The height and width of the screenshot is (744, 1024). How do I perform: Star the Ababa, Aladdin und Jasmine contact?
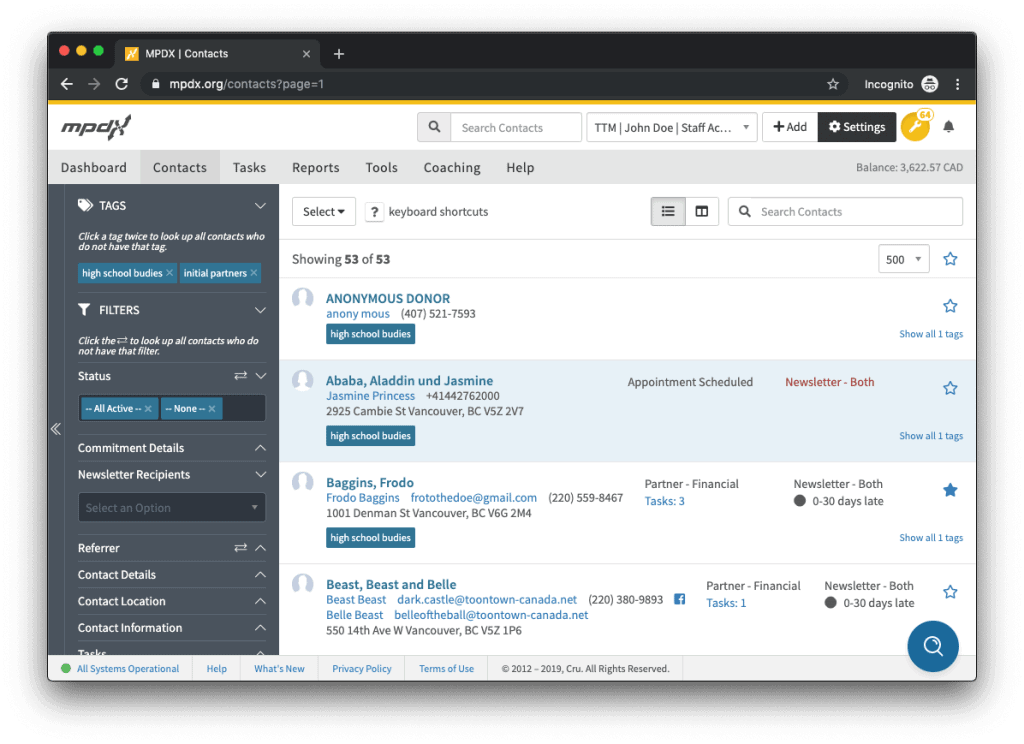[950, 388]
